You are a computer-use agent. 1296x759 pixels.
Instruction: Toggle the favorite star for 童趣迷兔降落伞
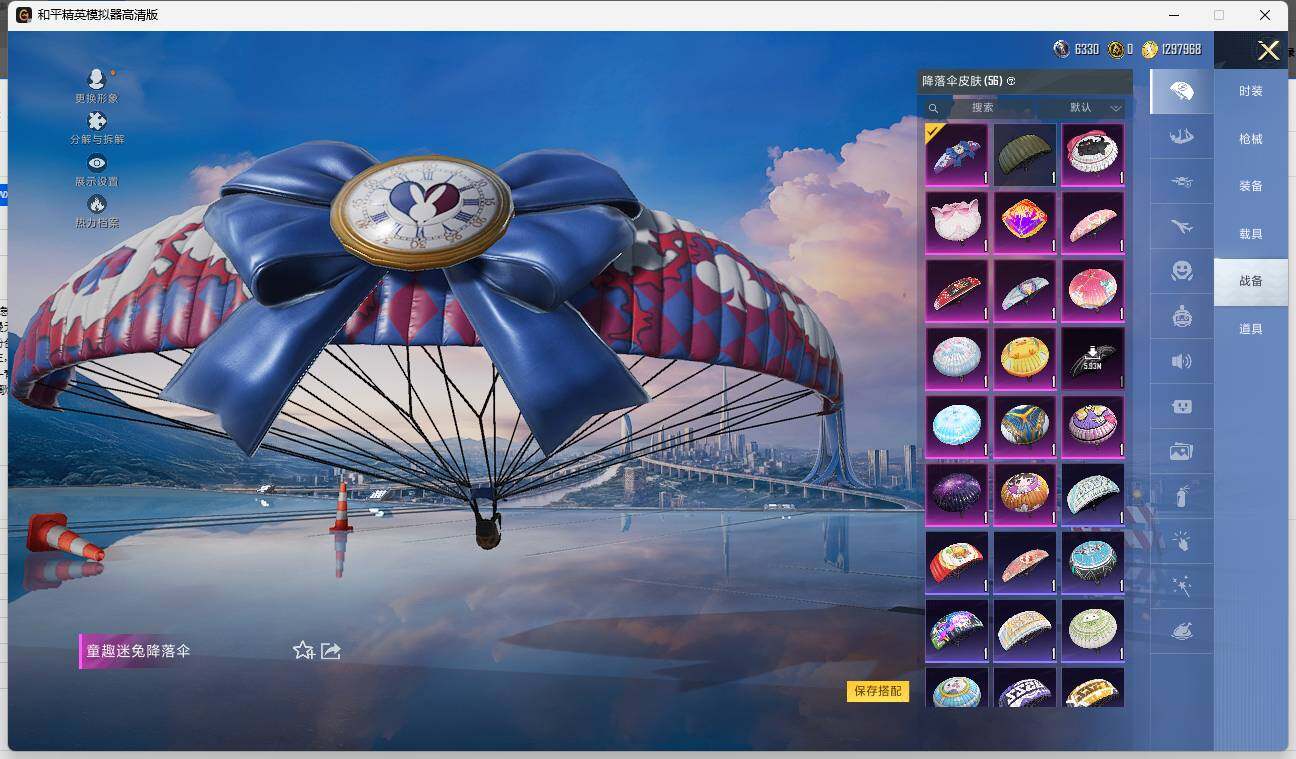(x=303, y=651)
